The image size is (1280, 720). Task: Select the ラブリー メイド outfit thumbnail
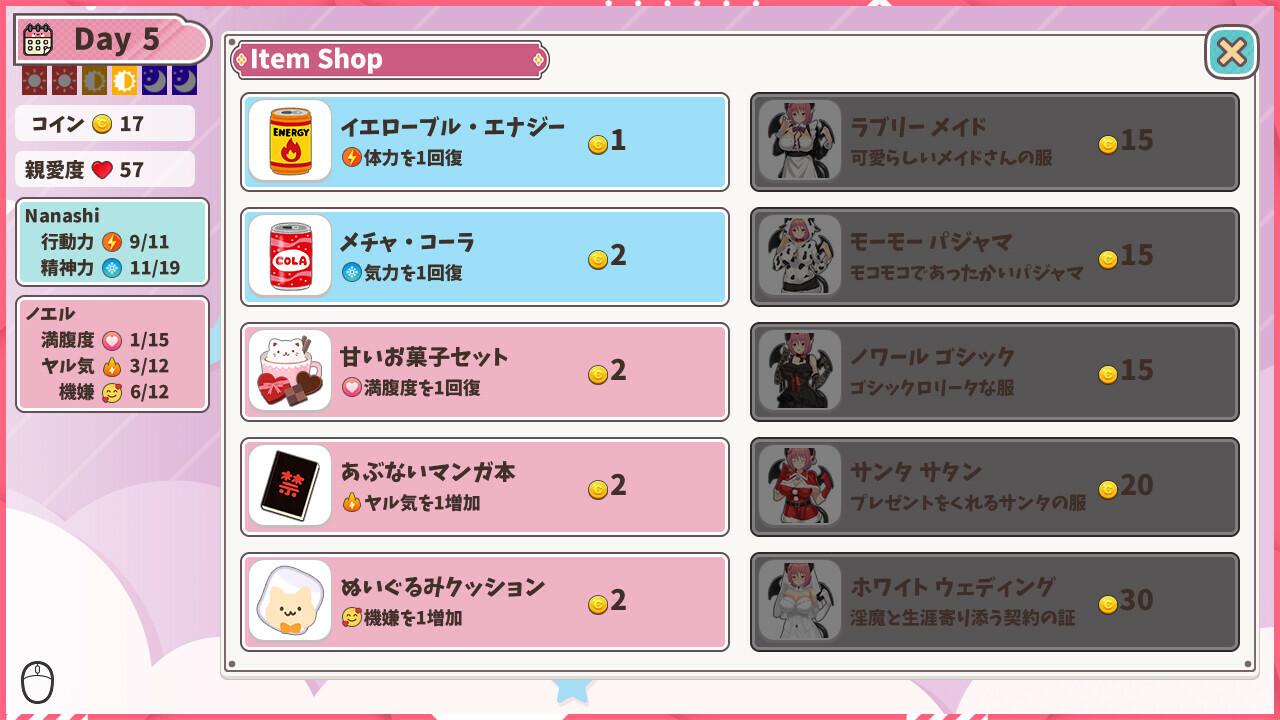800,141
